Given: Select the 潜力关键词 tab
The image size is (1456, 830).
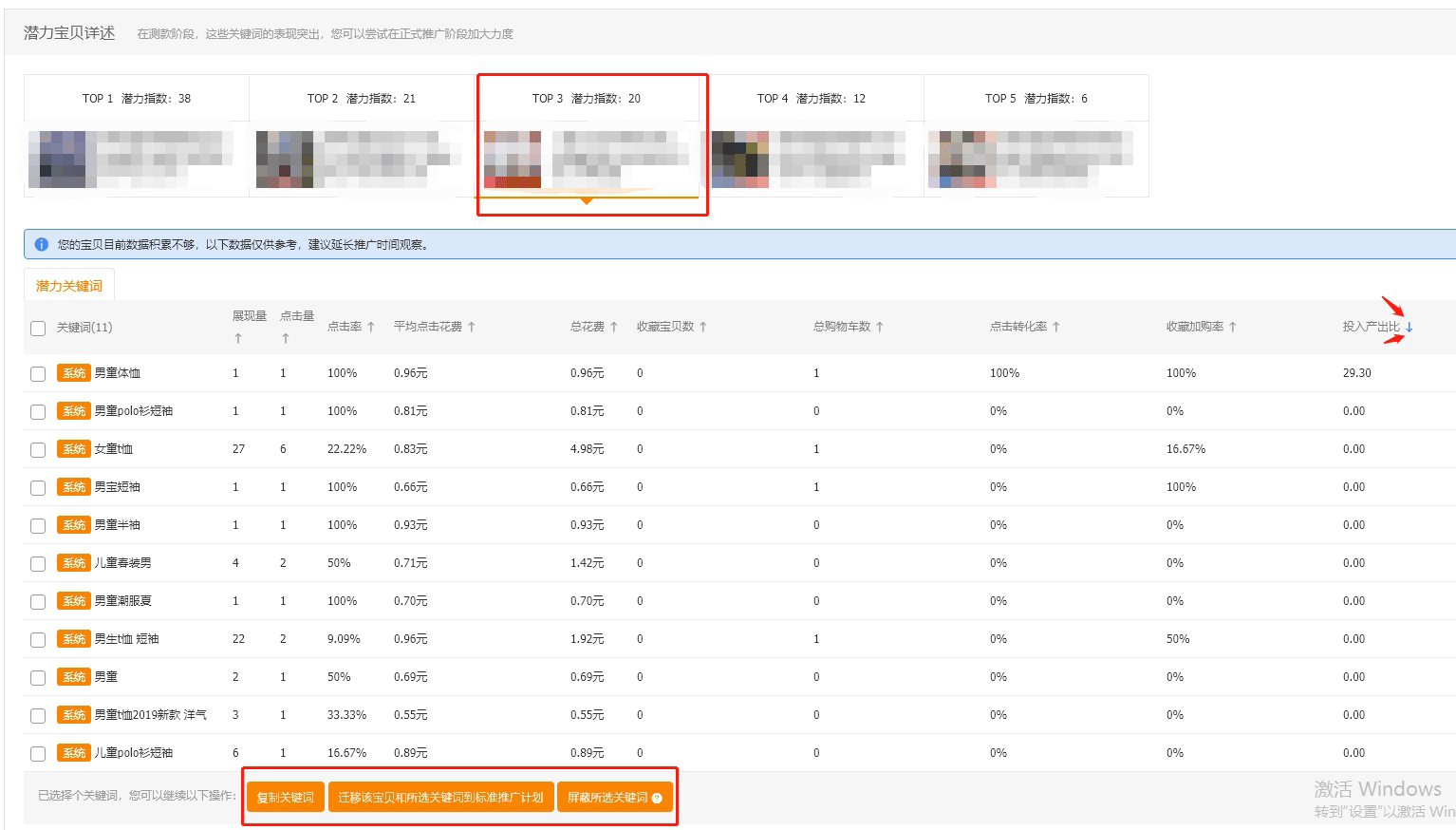Looking at the screenshot, I should pos(69,286).
